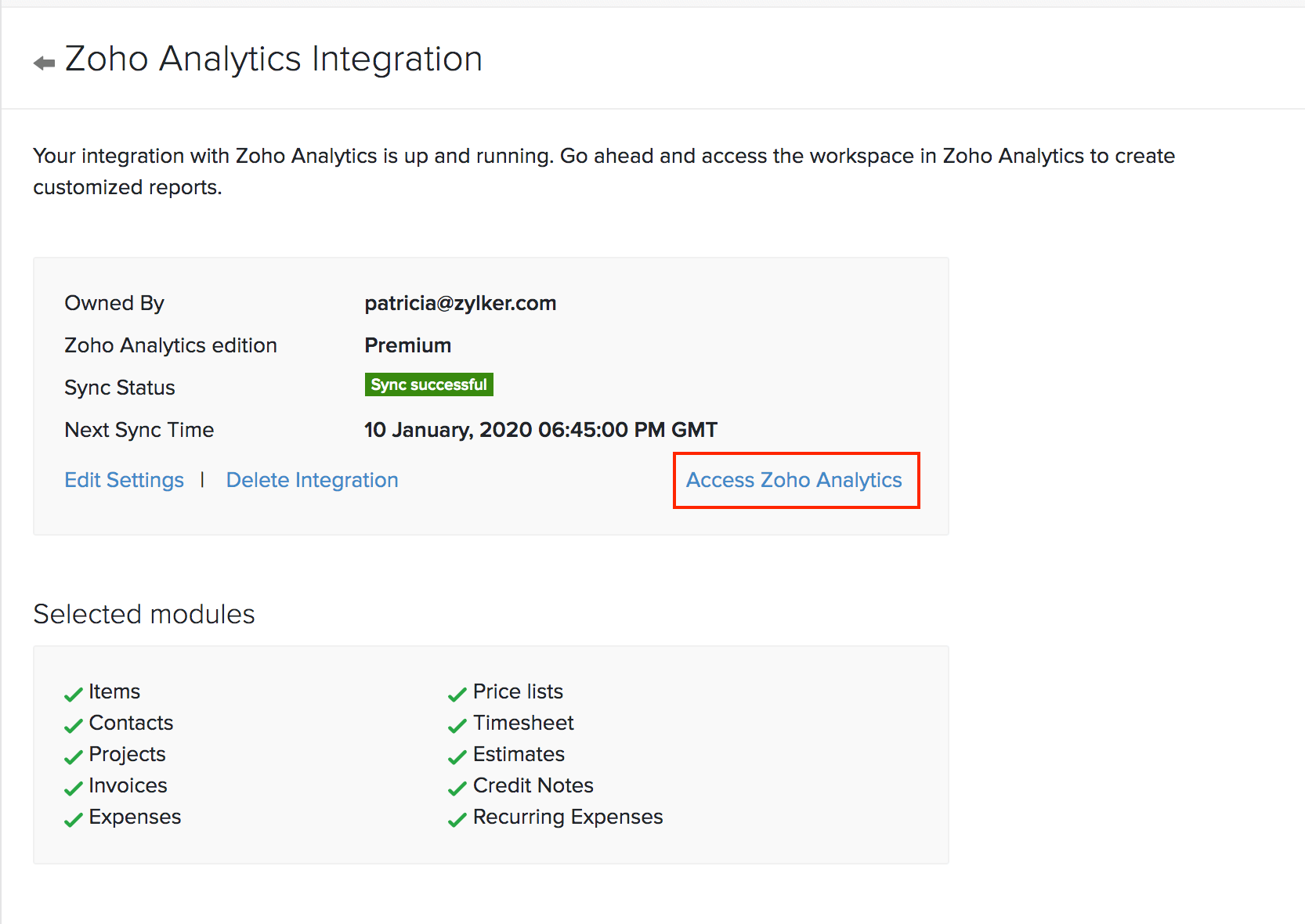1305x924 pixels.
Task: Open Edit Settings for the integration
Action: [124, 479]
